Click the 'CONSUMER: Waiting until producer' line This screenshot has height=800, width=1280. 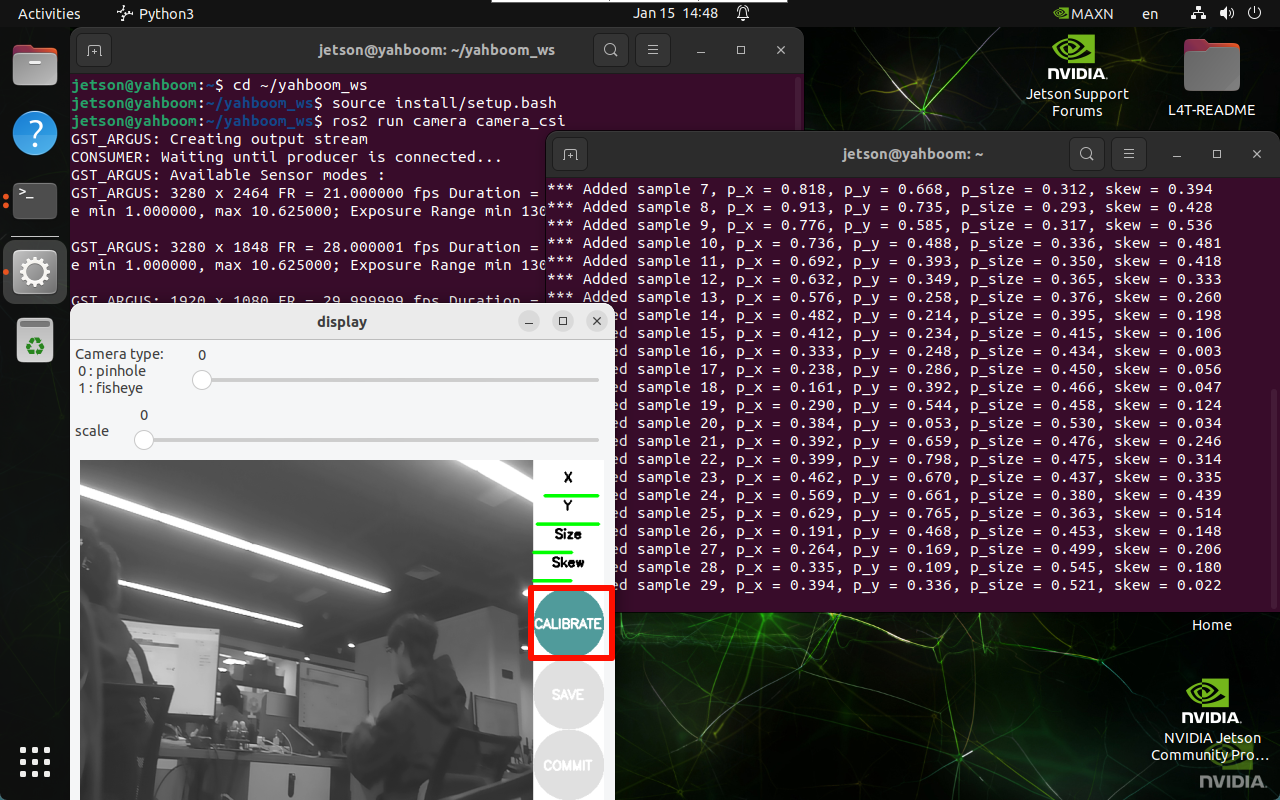point(287,157)
